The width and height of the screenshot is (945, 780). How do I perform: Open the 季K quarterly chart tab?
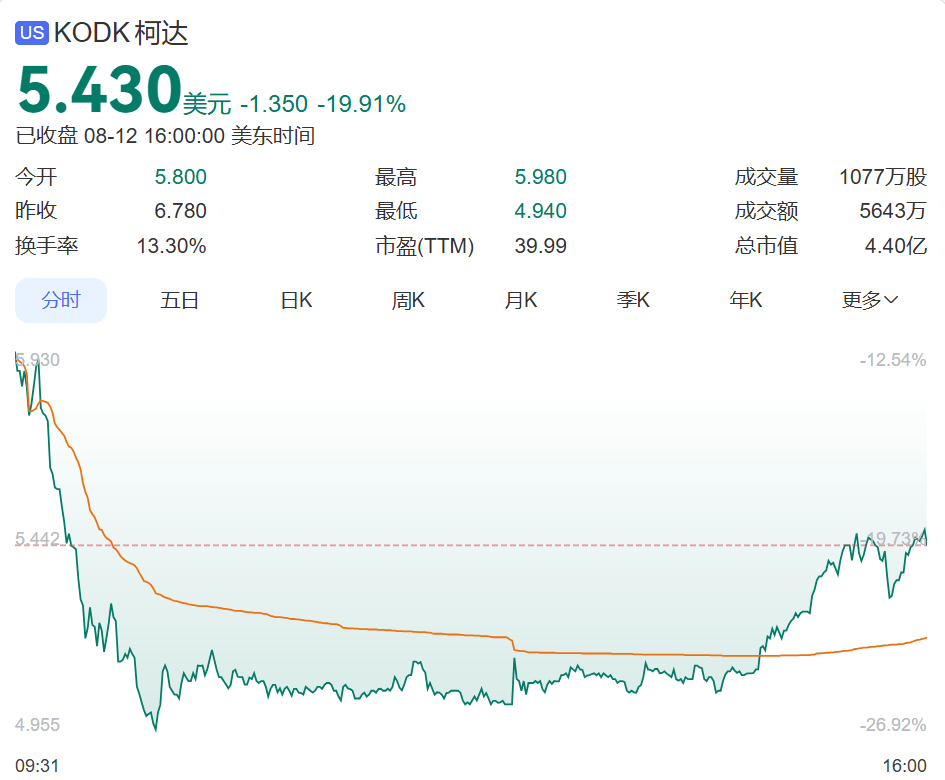coord(633,300)
